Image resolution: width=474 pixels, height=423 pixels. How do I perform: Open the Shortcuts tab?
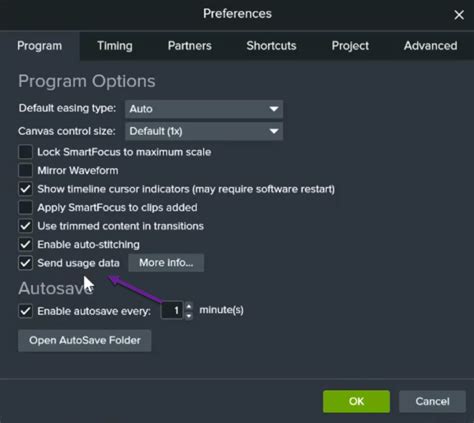click(271, 46)
